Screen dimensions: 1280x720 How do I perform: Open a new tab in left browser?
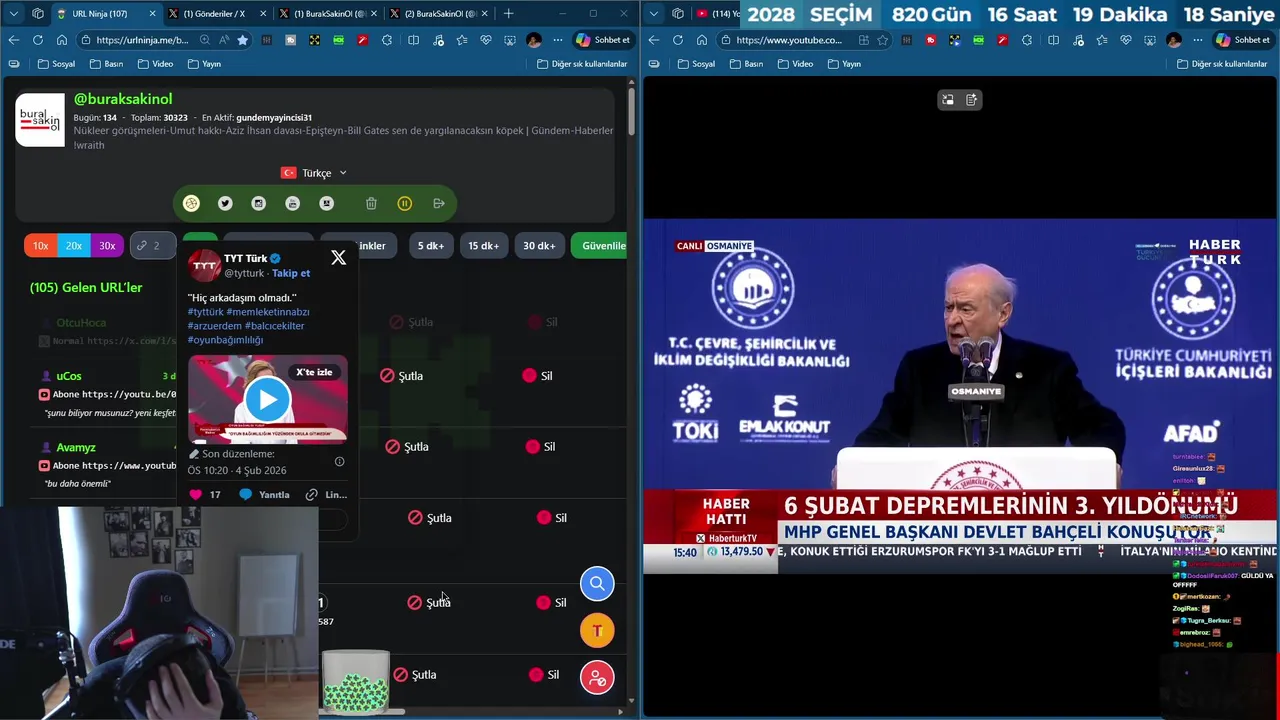pos(508,13)
